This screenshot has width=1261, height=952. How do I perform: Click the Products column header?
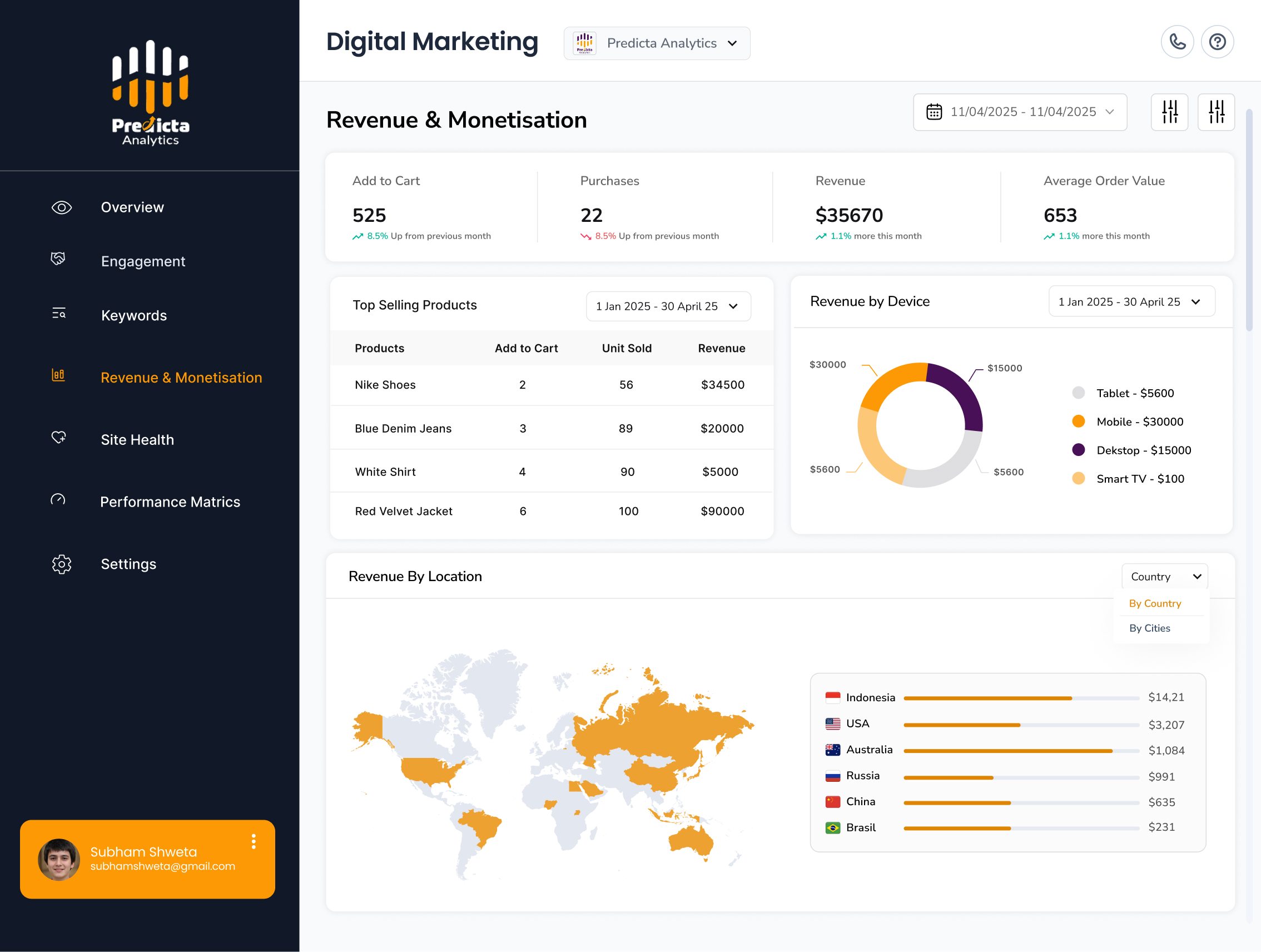(379, 348)
